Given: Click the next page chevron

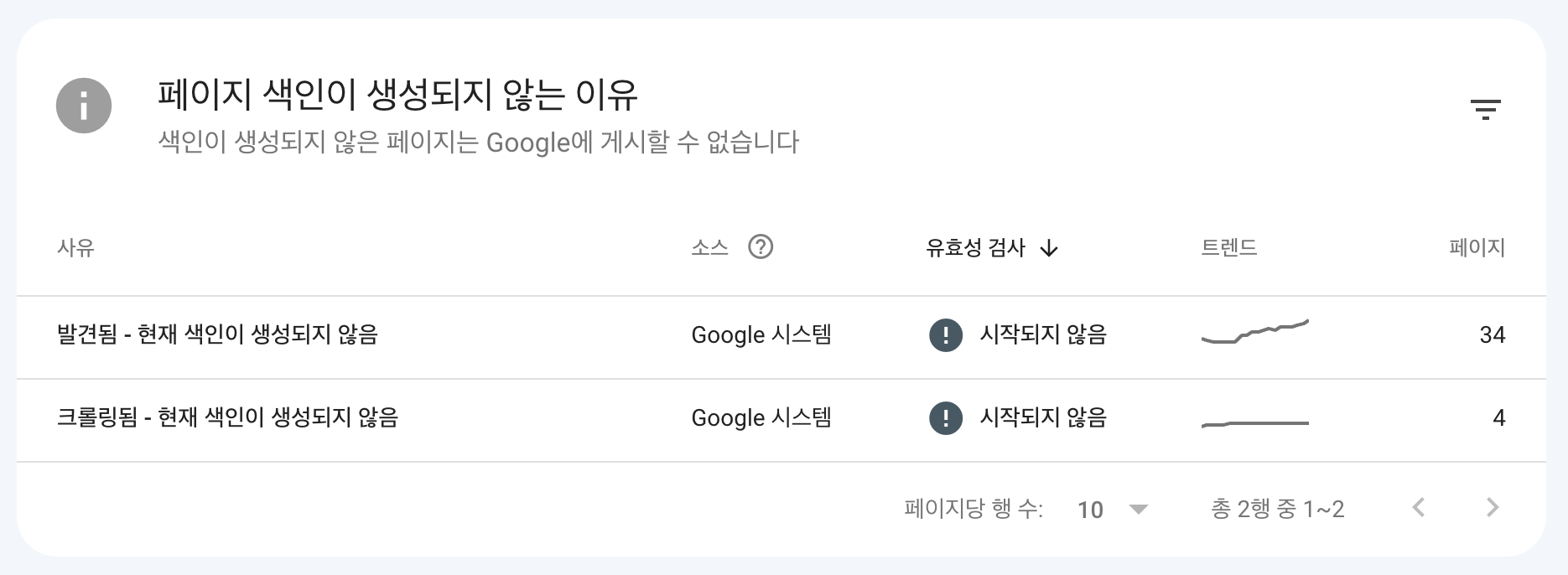Looking at the screenshot, I should tap(1491, 507).
